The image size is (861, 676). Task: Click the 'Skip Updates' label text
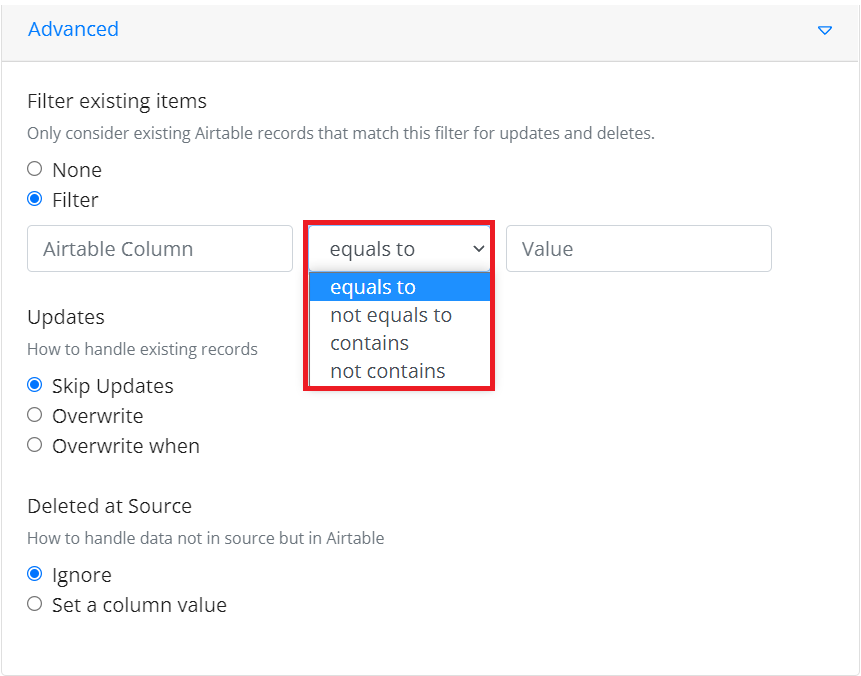coord(113,386)
